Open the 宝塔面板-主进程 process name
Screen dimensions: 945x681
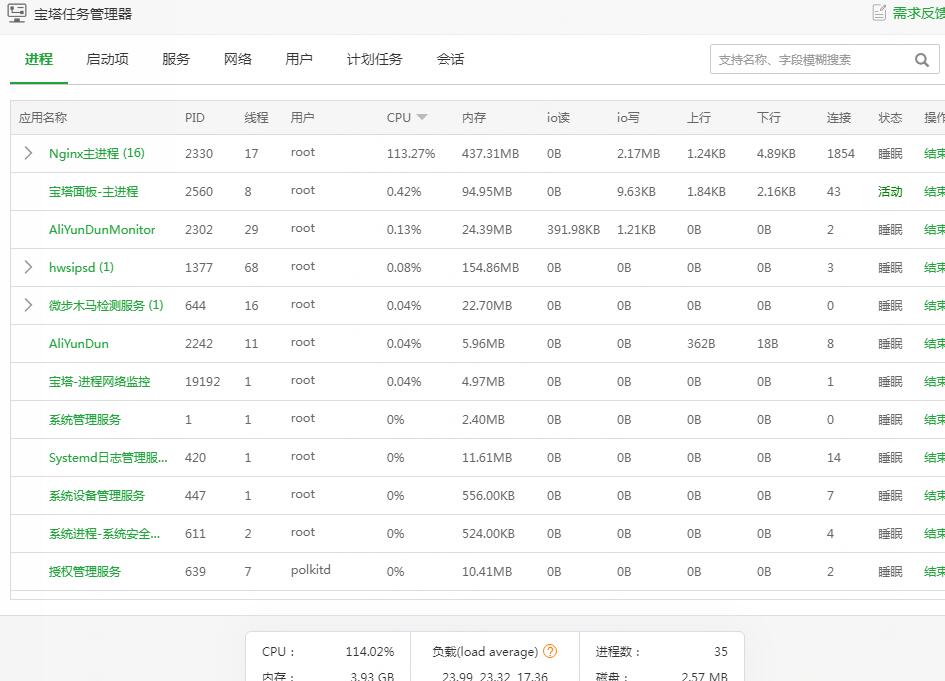point(93,192)
